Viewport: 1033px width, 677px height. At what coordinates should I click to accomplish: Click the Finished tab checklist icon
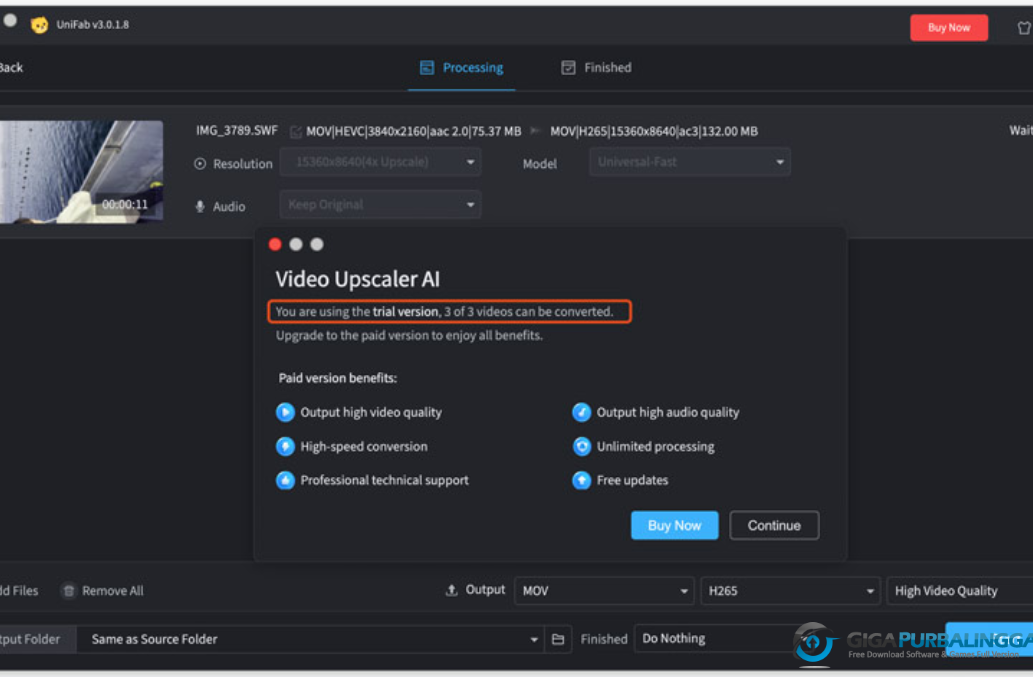pyautogui.click(x=568, y=67)
